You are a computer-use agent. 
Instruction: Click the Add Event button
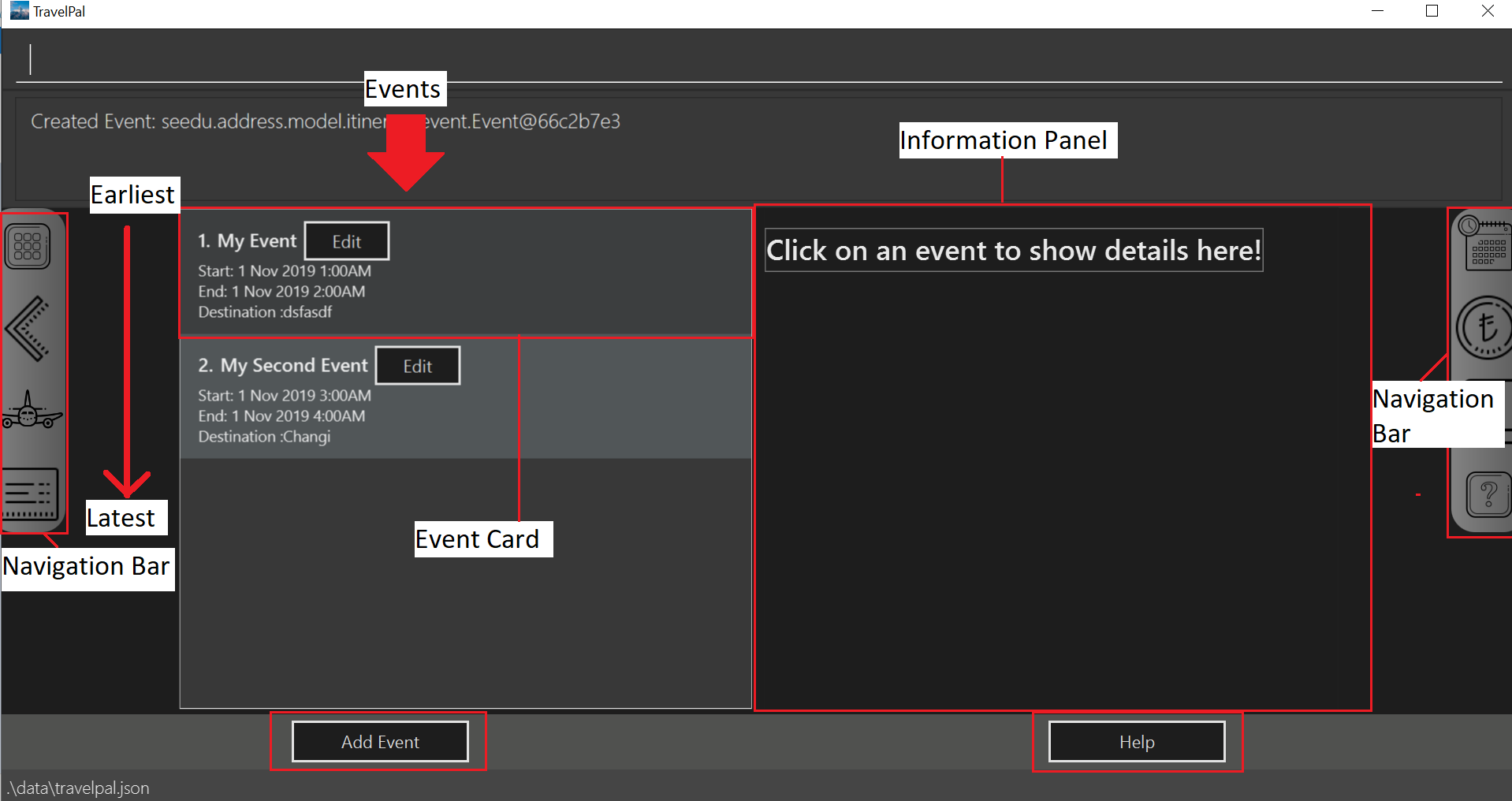(380, 742)
